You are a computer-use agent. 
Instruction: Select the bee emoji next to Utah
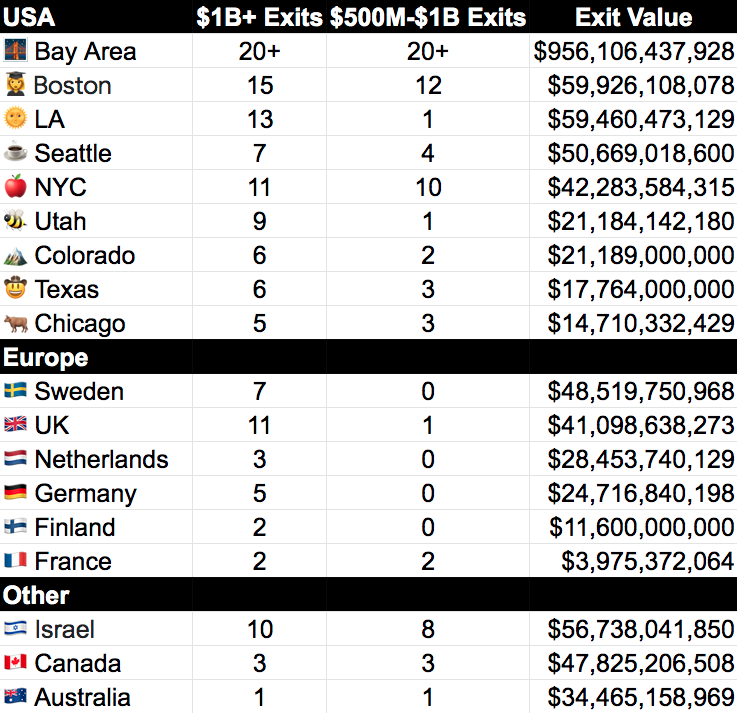(15, 220)
